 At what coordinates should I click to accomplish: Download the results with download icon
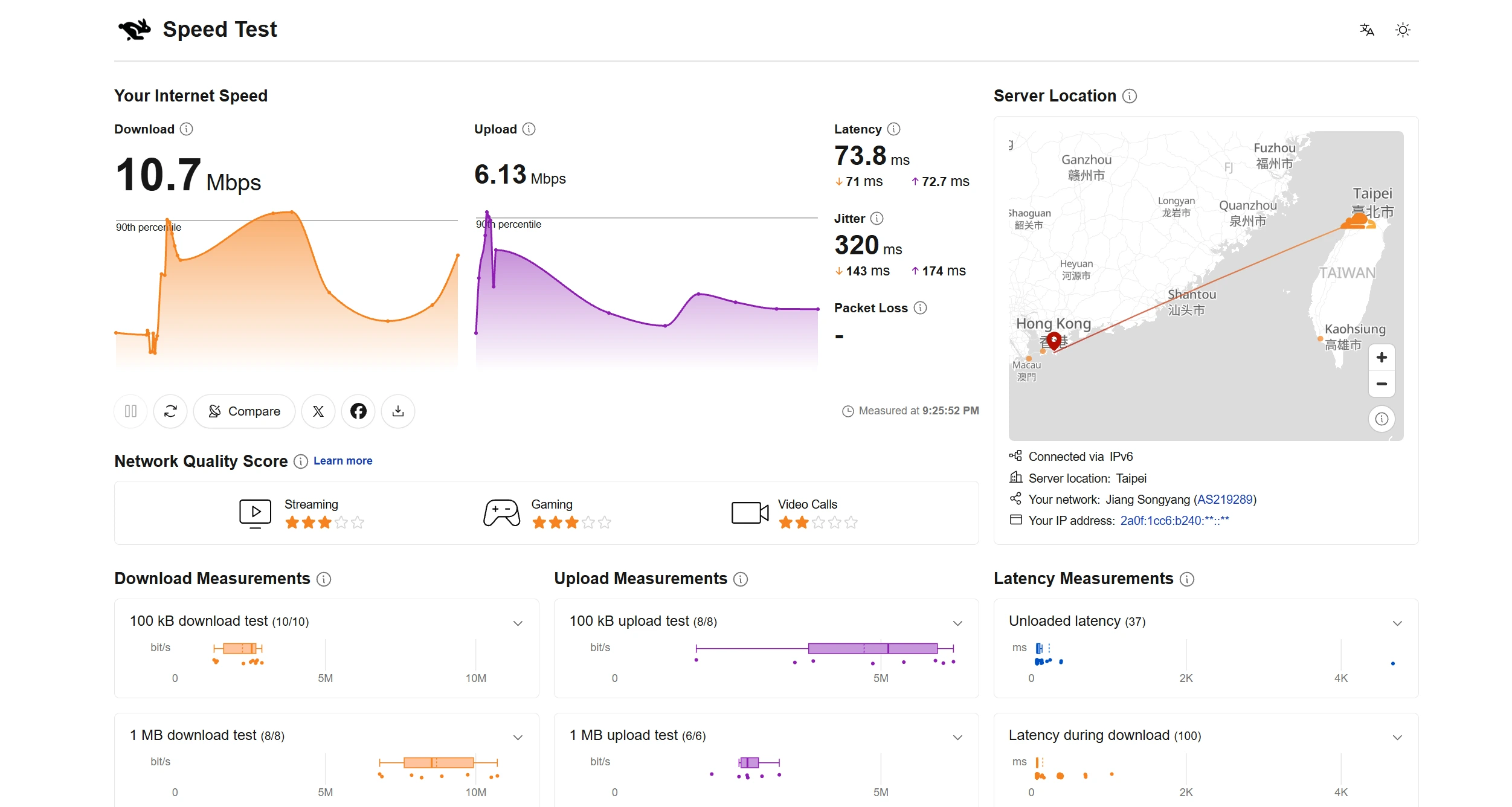pos(398,411)
